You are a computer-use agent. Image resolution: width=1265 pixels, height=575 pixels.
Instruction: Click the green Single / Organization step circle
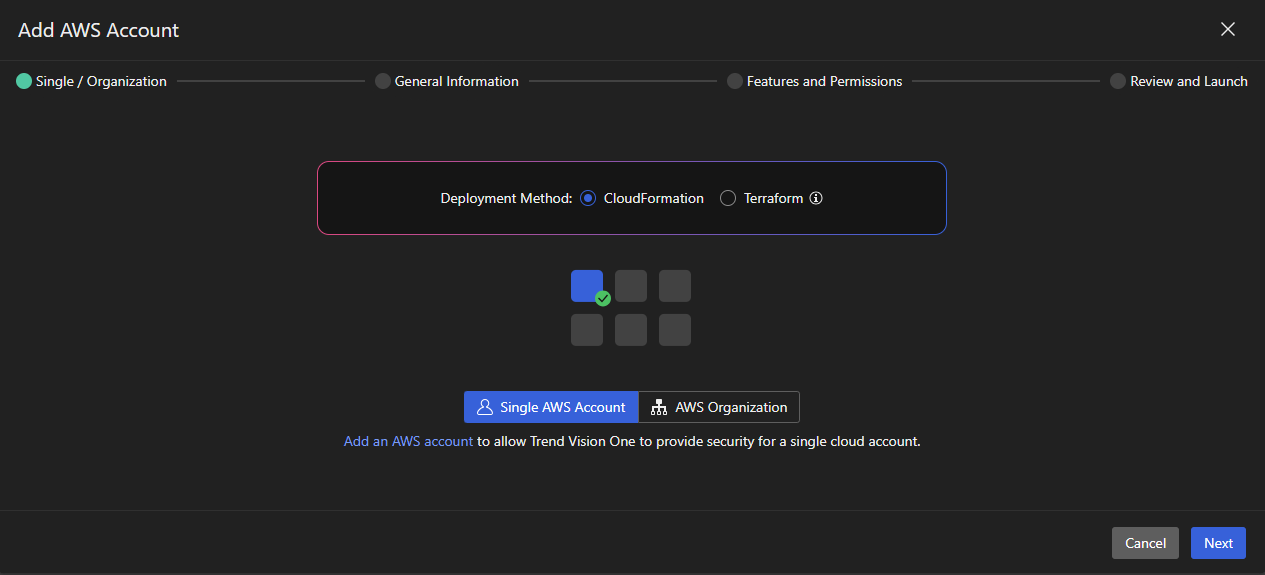[24, 81]
